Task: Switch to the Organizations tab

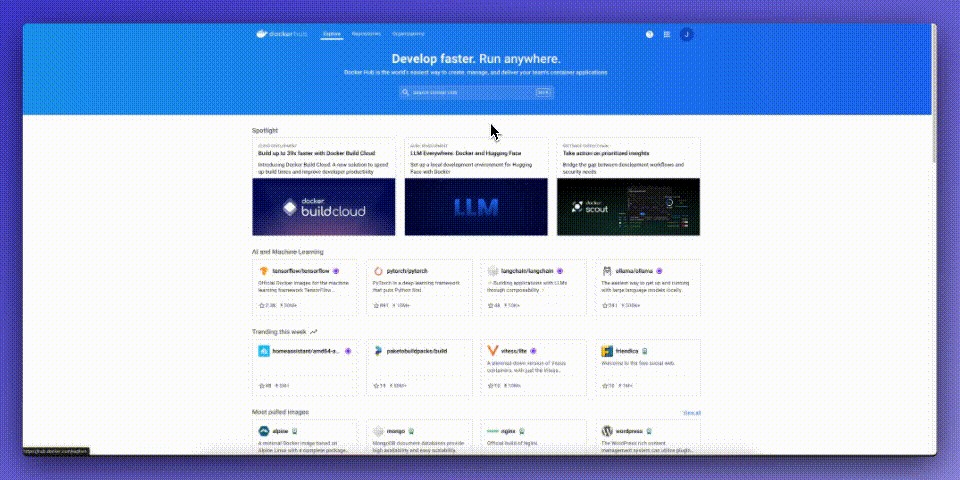Action: [408, 34]
